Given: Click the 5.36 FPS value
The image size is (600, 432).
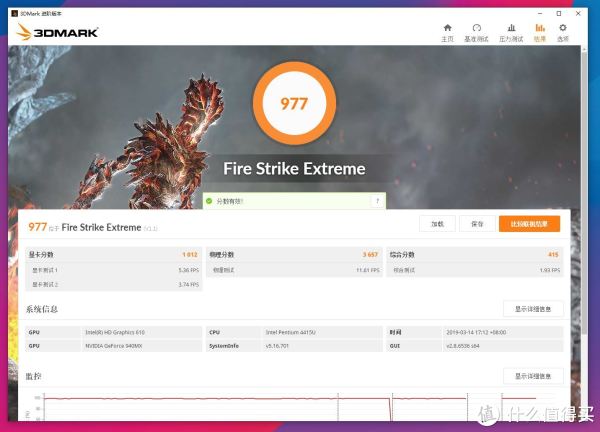Looking at the screenshot, I should [x=189, y=270].
